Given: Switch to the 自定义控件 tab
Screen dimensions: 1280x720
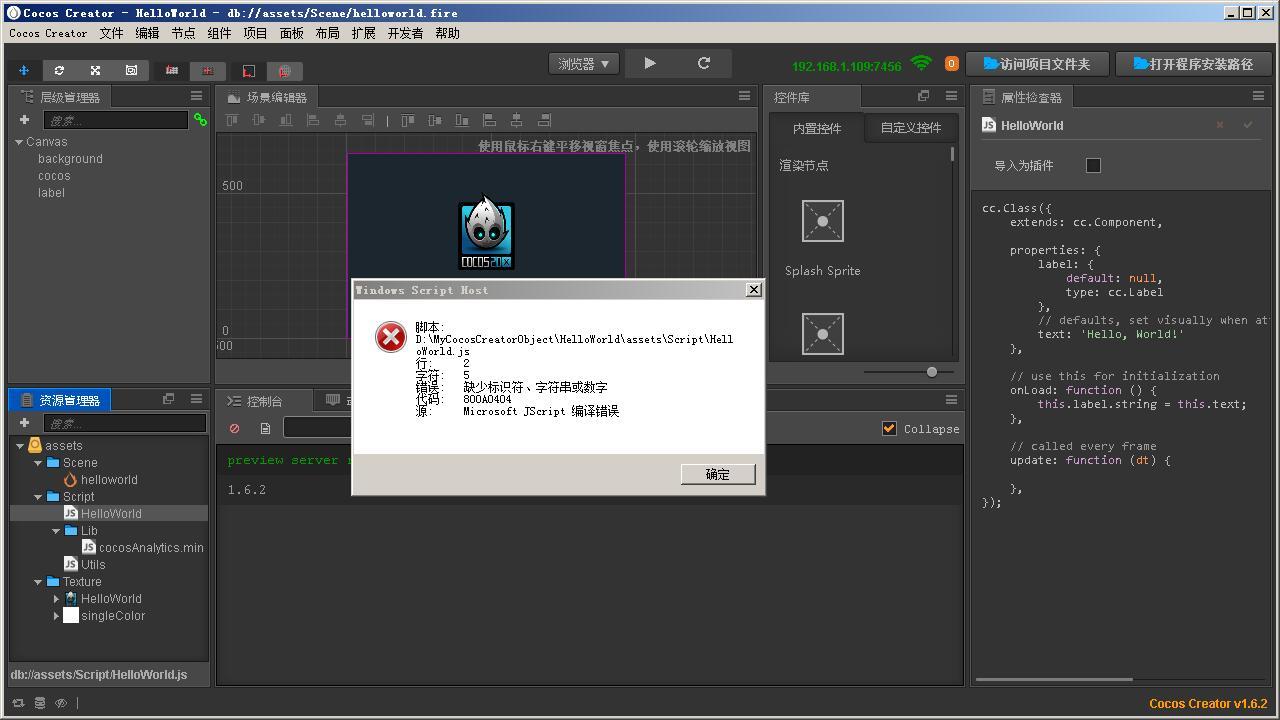Looking at the screenshot, I should pyautogui.click(x=911, y=128).
